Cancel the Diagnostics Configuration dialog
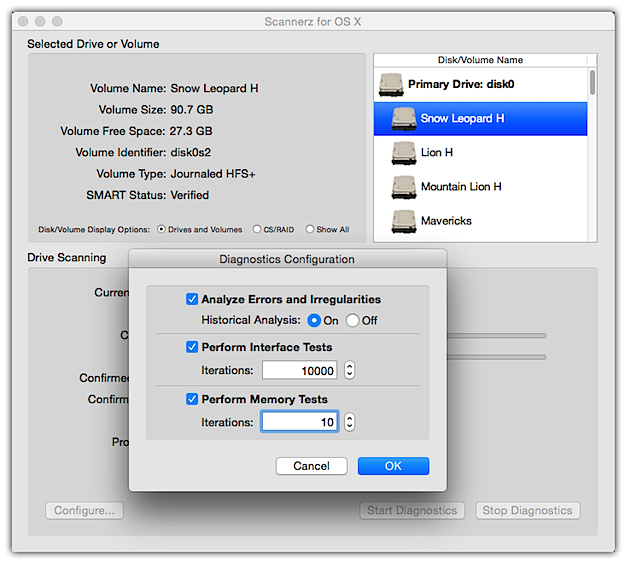 click(311, 466)
